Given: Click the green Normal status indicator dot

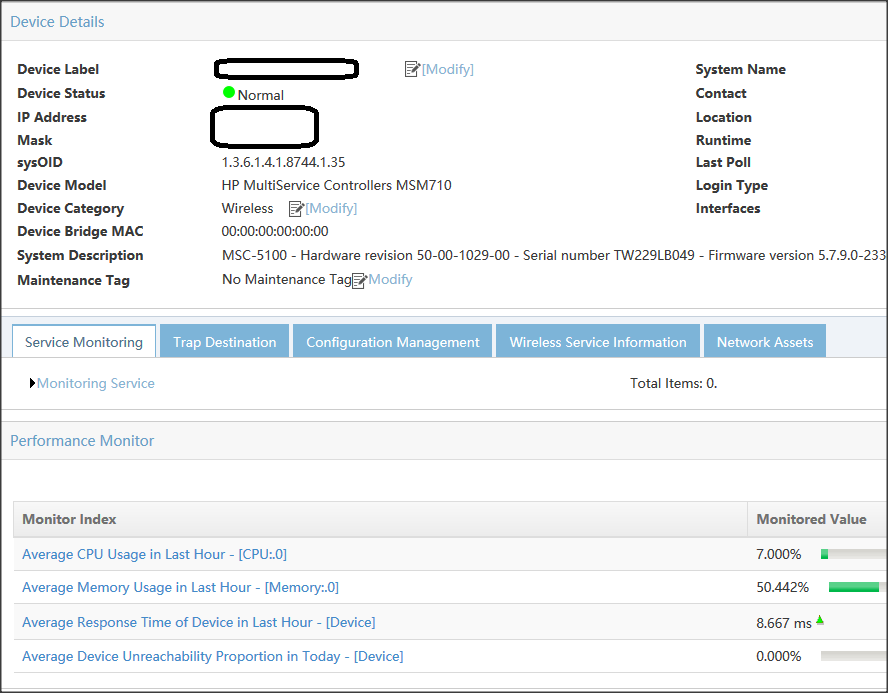Looking at the screenshot, I should click(x=229, y=92).
